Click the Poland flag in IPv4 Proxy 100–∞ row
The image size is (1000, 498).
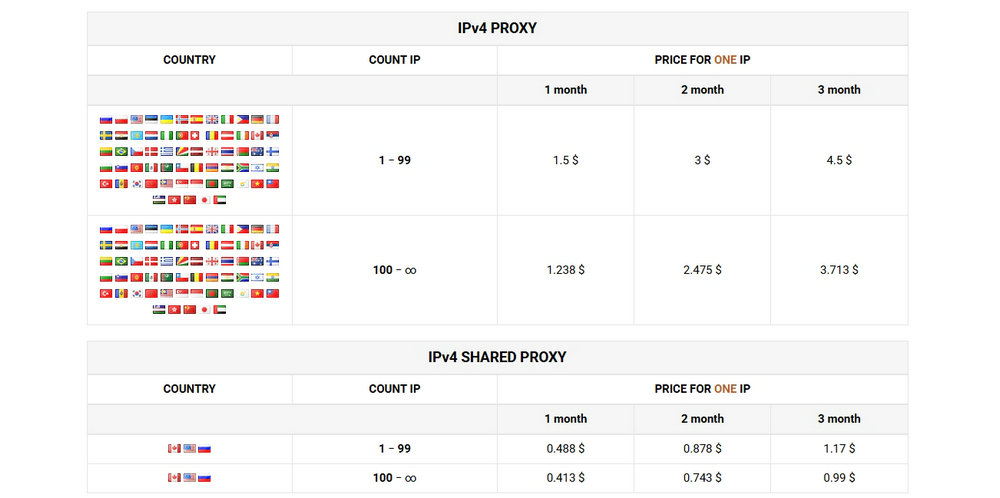121,229
